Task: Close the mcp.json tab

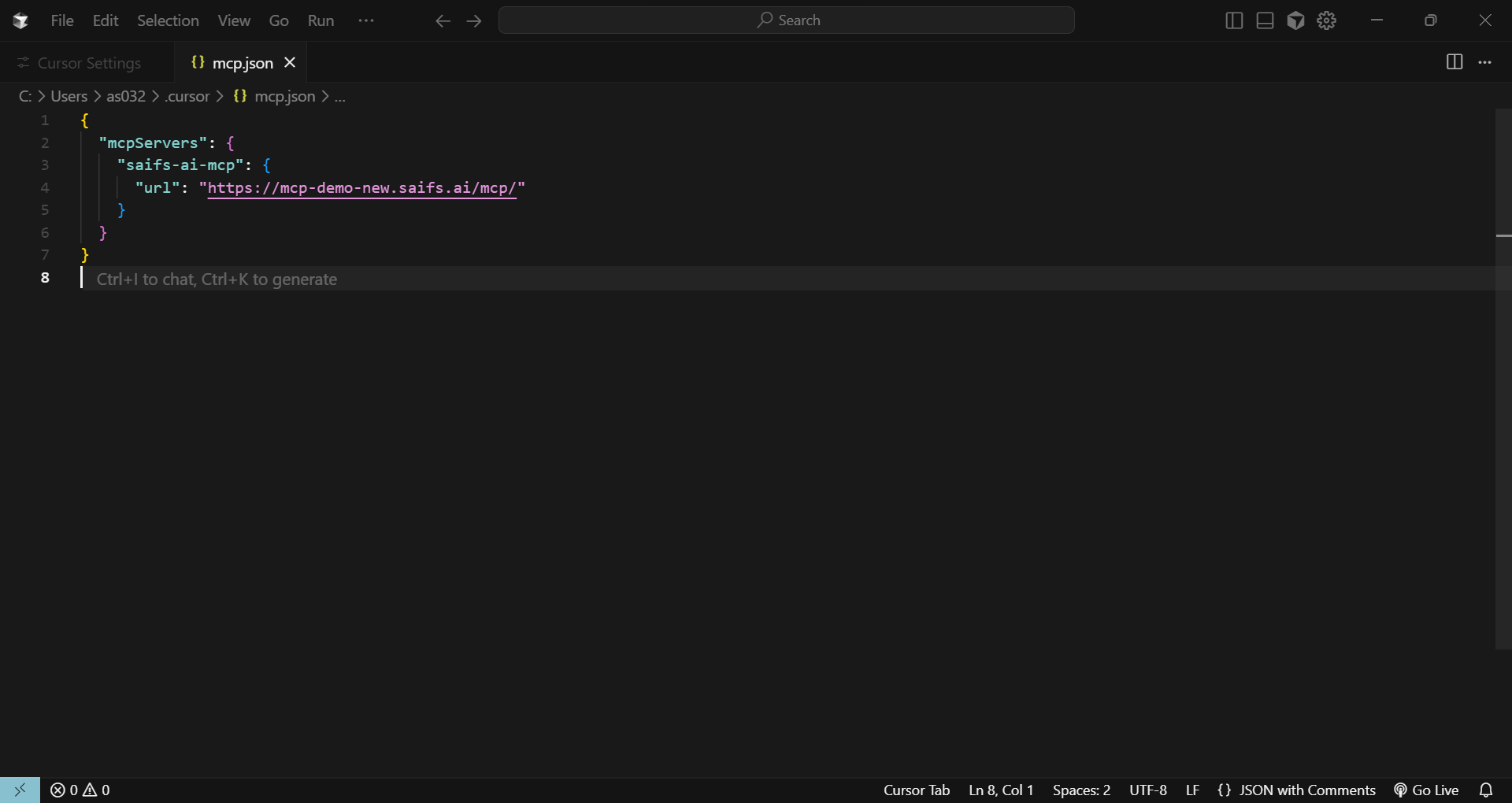Action: coord(290,62)
